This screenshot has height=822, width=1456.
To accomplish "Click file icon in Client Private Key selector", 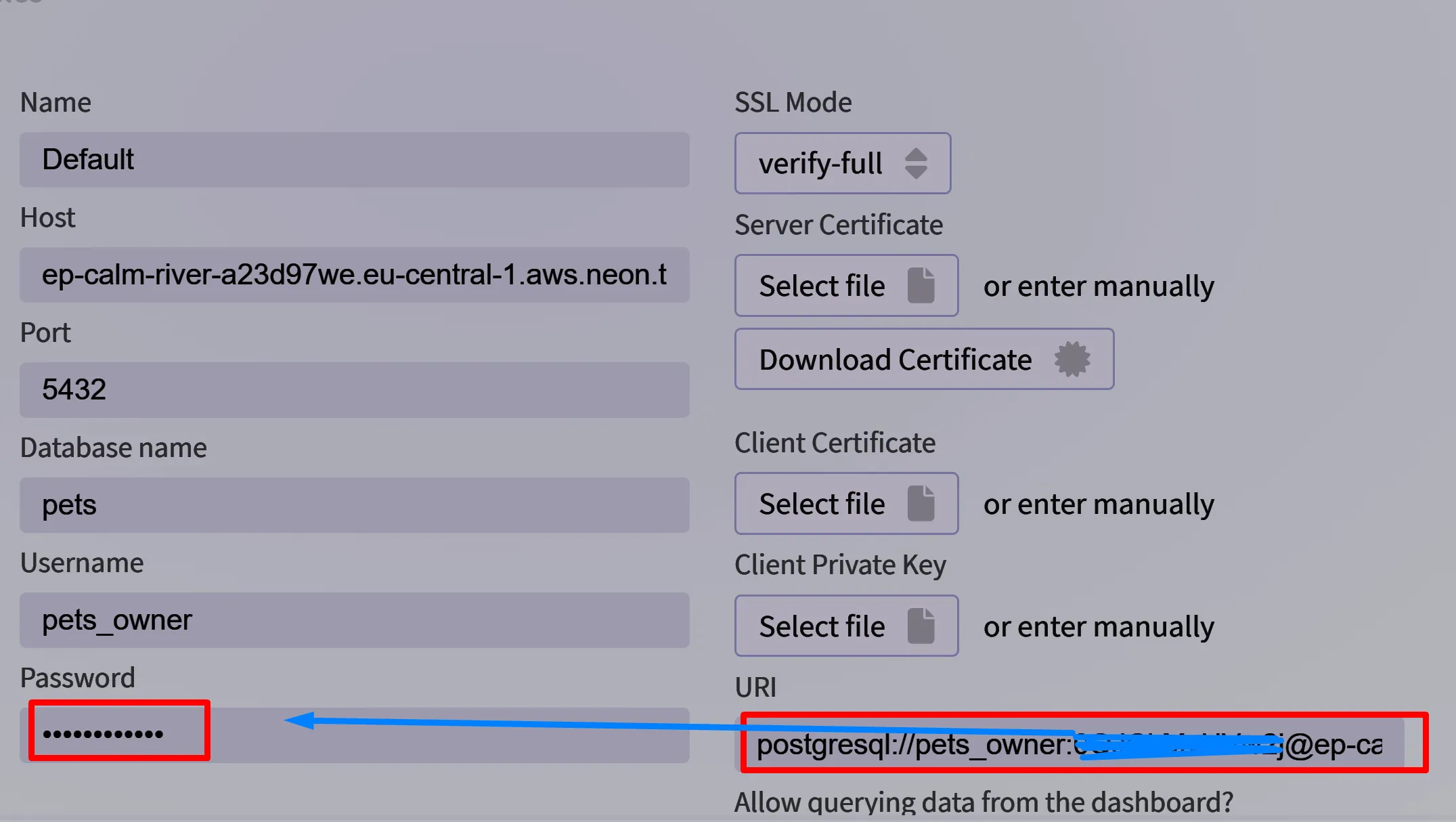I will (x=921, y=626).
